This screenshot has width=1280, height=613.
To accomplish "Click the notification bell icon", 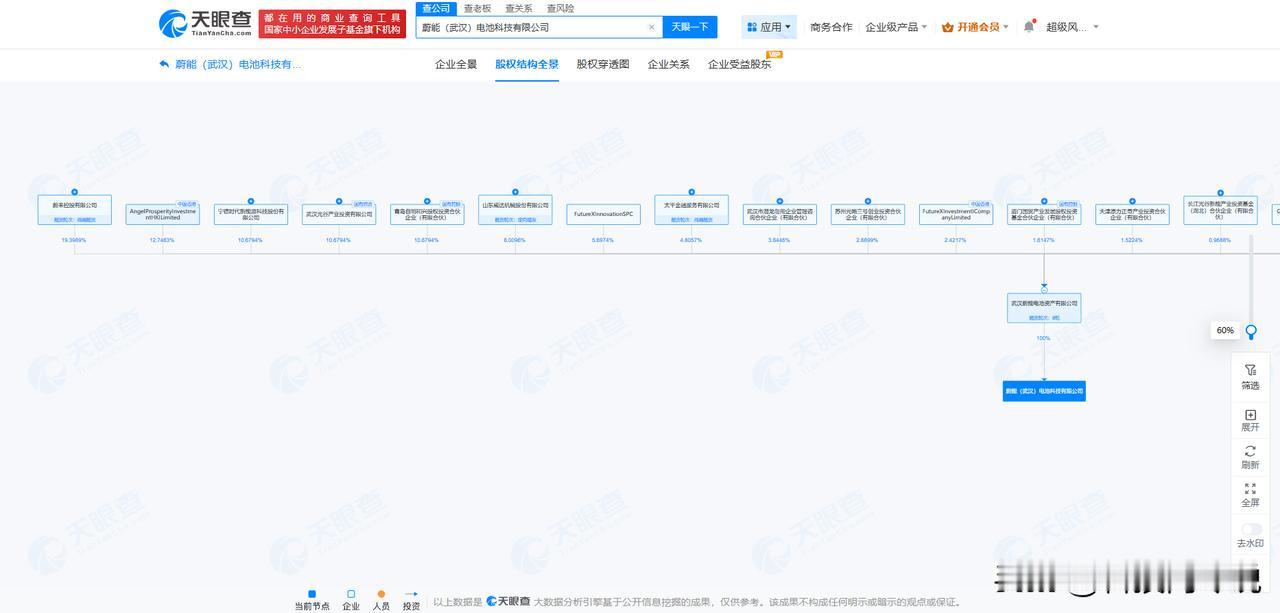I will [1028, 27].
